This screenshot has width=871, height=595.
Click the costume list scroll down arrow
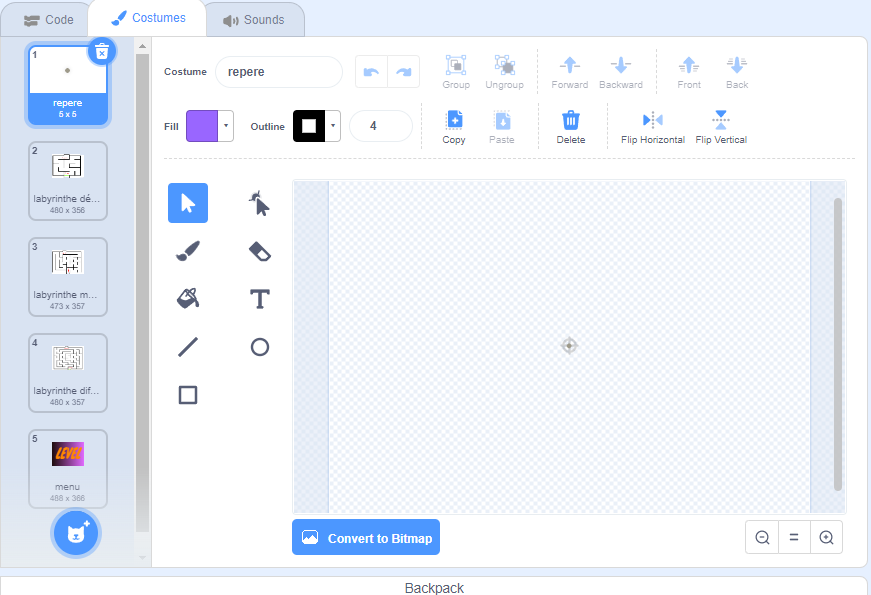click(x=142, y=557)
